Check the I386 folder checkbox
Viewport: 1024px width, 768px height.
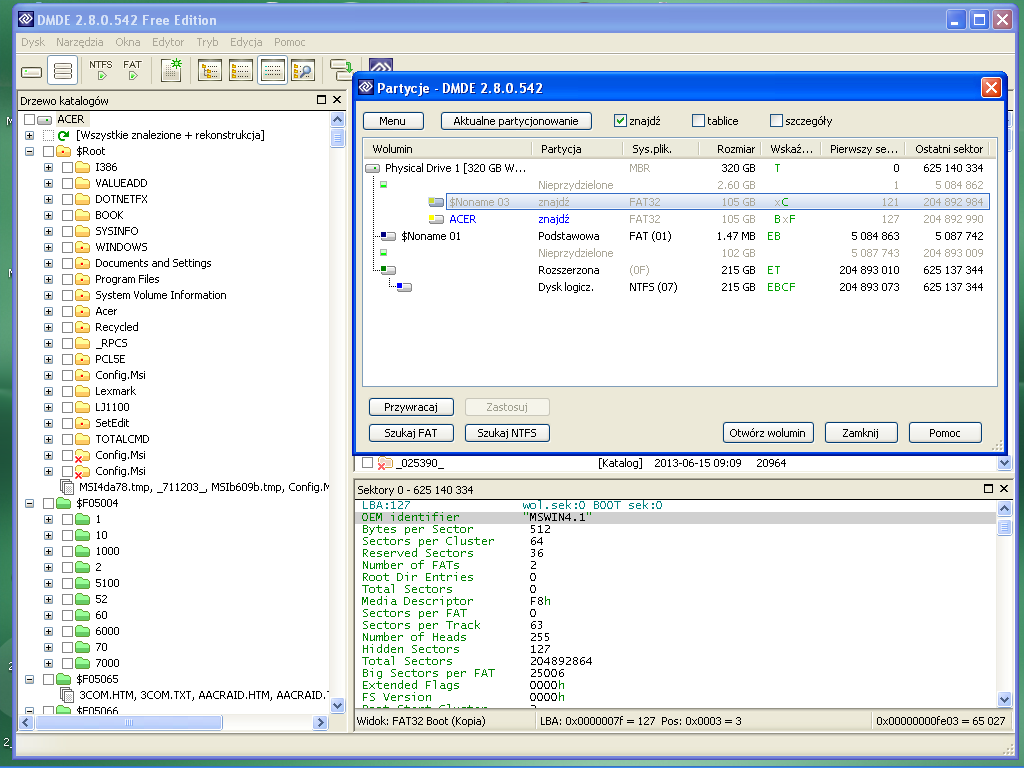(x=67, y=167)
